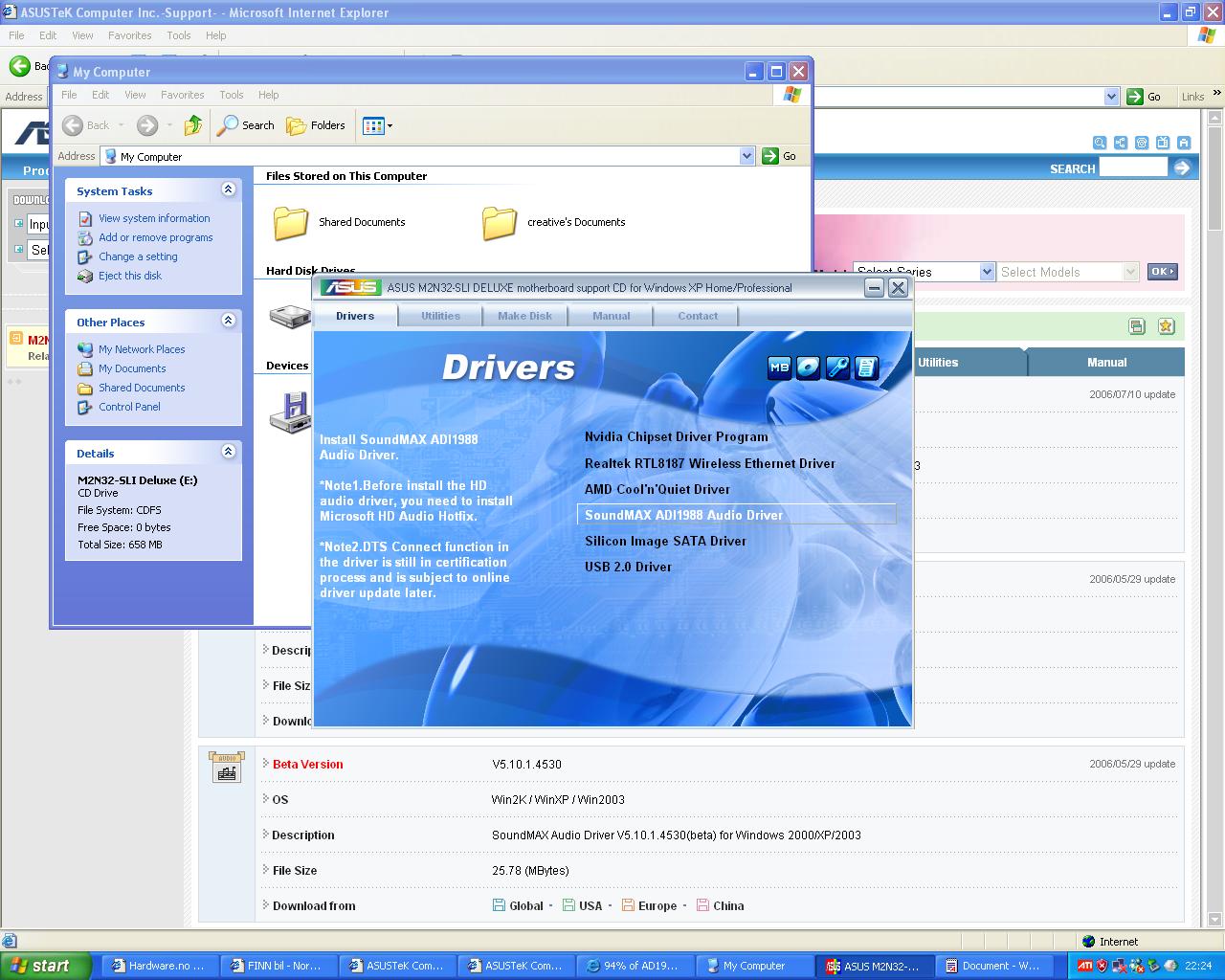Image resolution: width=1225 pixels, height=980 pixels.
Task: Install Realtek RTL8187 Wireless Ethernet Driver
Action: click(x=710, y=463)
